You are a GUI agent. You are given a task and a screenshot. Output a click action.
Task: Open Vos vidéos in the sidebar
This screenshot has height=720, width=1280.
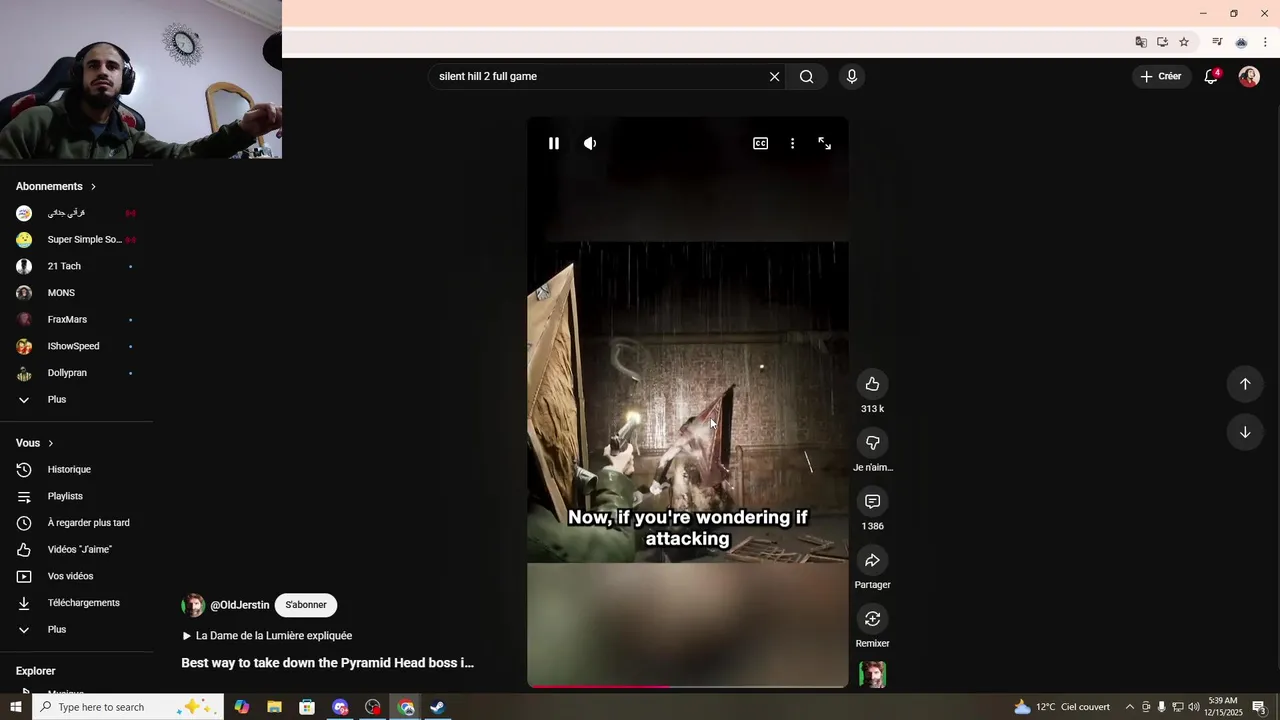coord(76,576)
